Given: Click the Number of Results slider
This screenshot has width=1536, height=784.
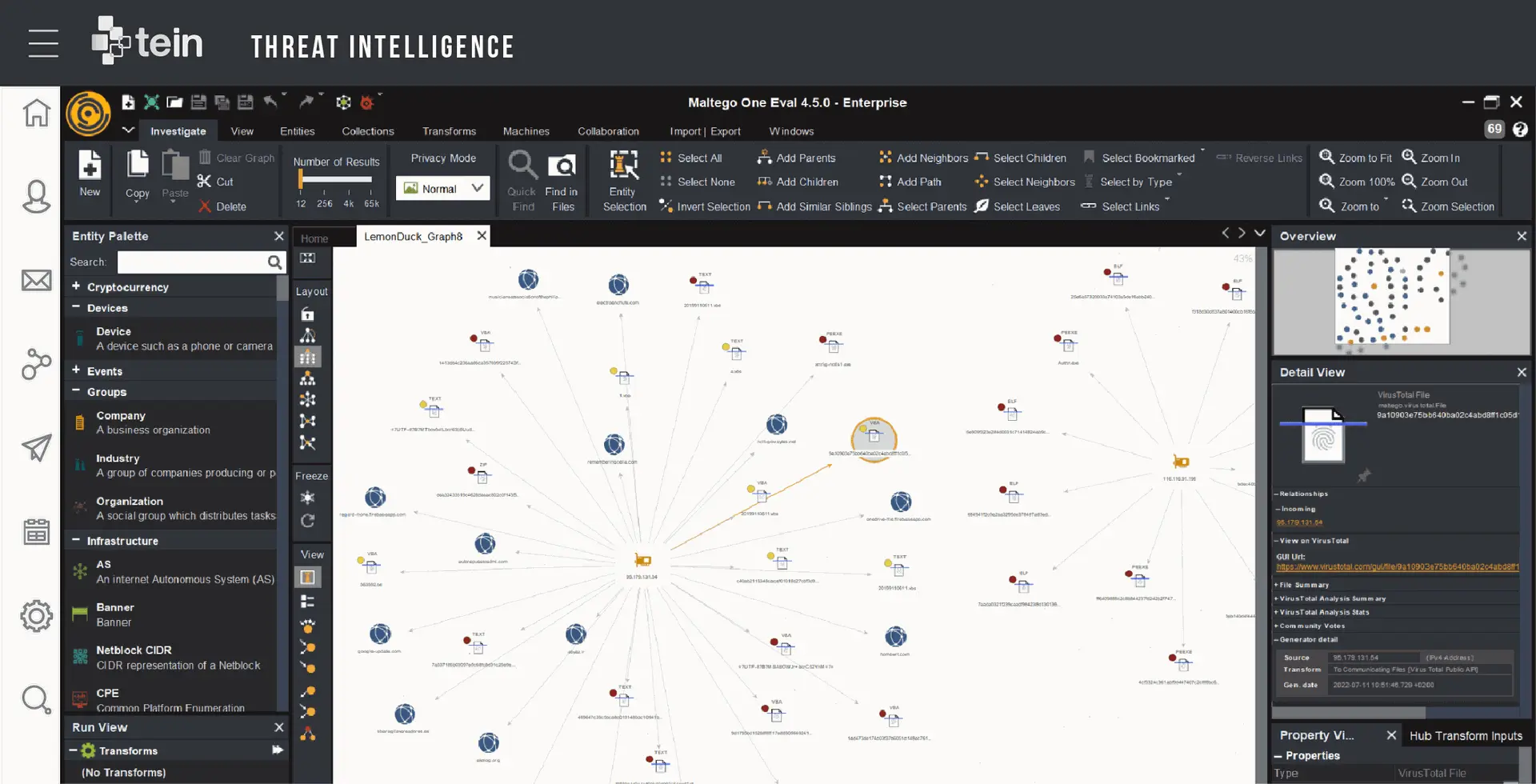Looking at the screenshot, I should tap(336, 181).
